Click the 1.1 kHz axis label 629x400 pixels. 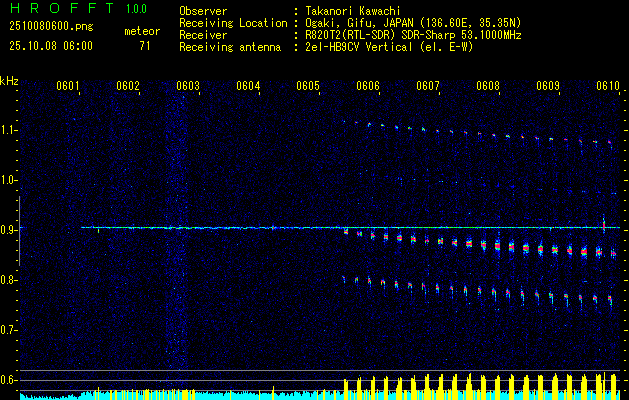[10, 130]
